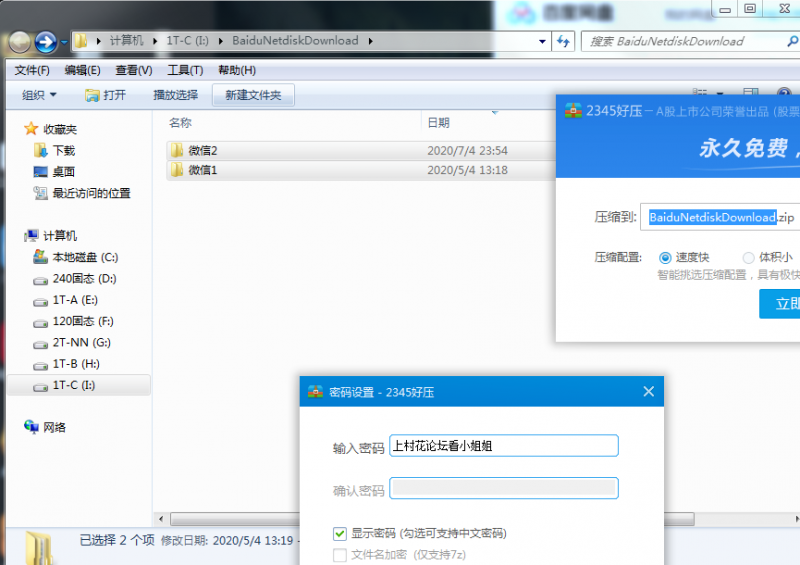Screen dimensions: 800x565
Task: Click the 输入密码 password field
Action: pos(504,446)
